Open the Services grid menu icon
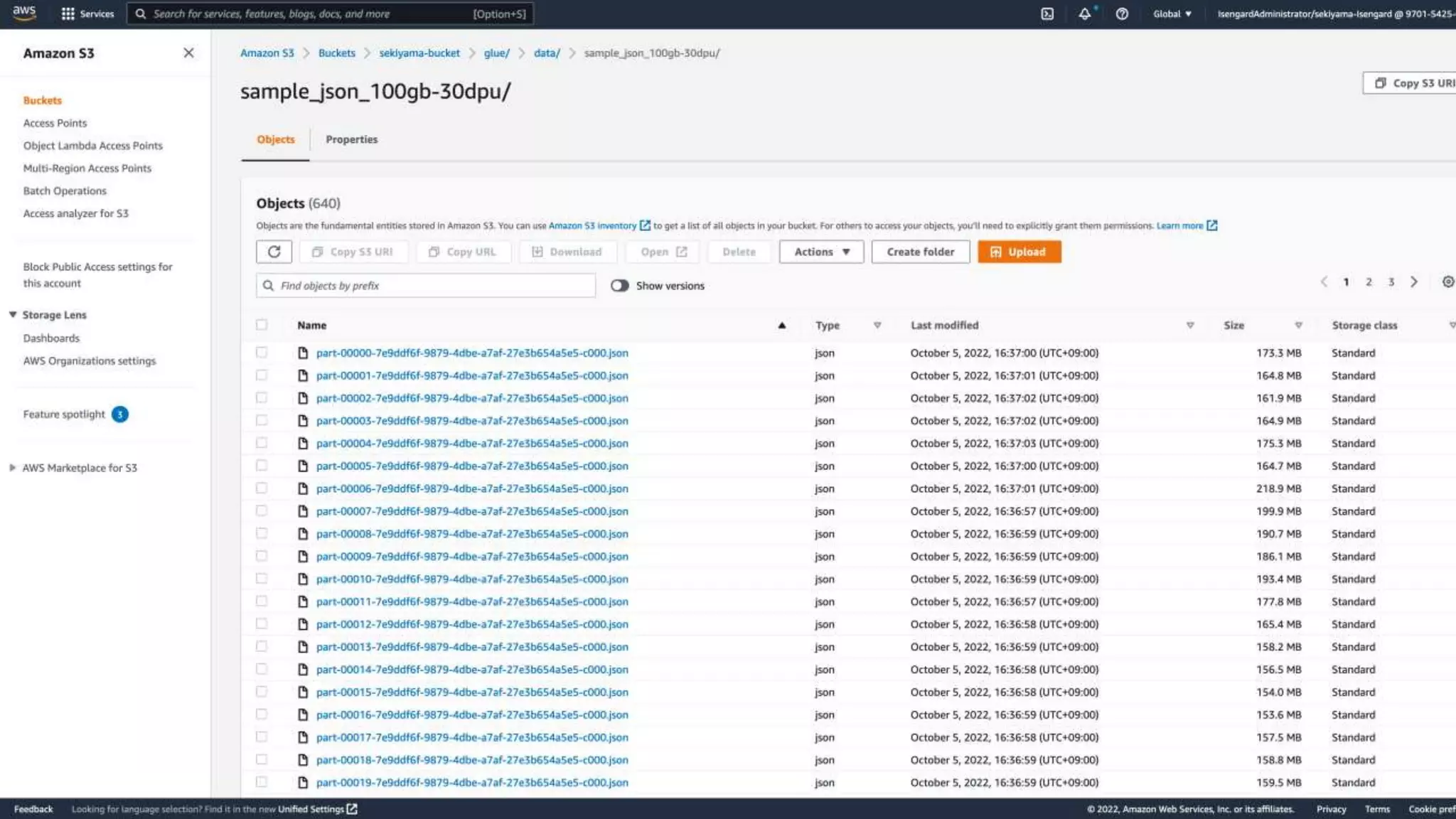The height and width of the screenshot is (819, 1456). click(68, 14)
